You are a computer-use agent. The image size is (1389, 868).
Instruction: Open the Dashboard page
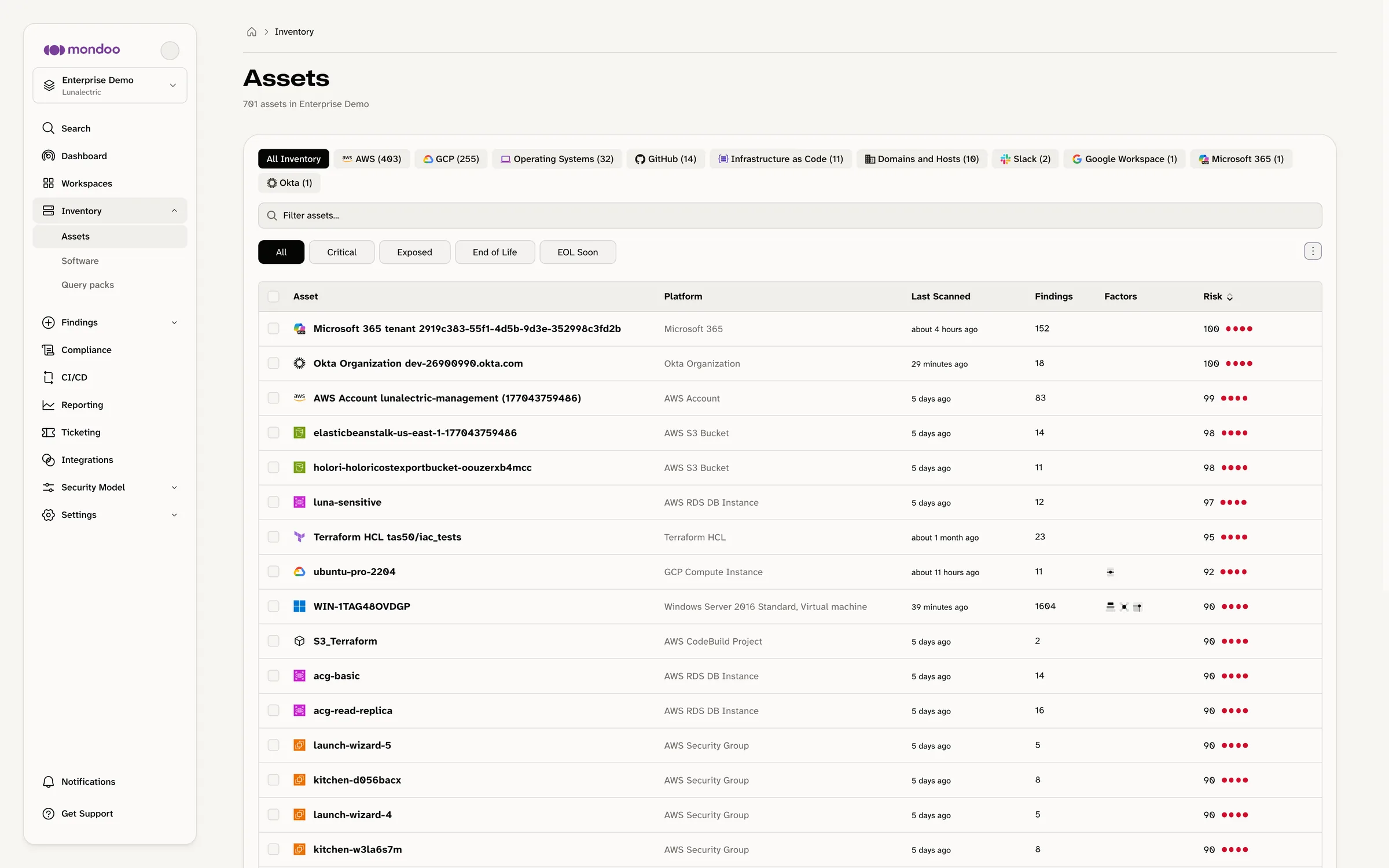(110, 156)
